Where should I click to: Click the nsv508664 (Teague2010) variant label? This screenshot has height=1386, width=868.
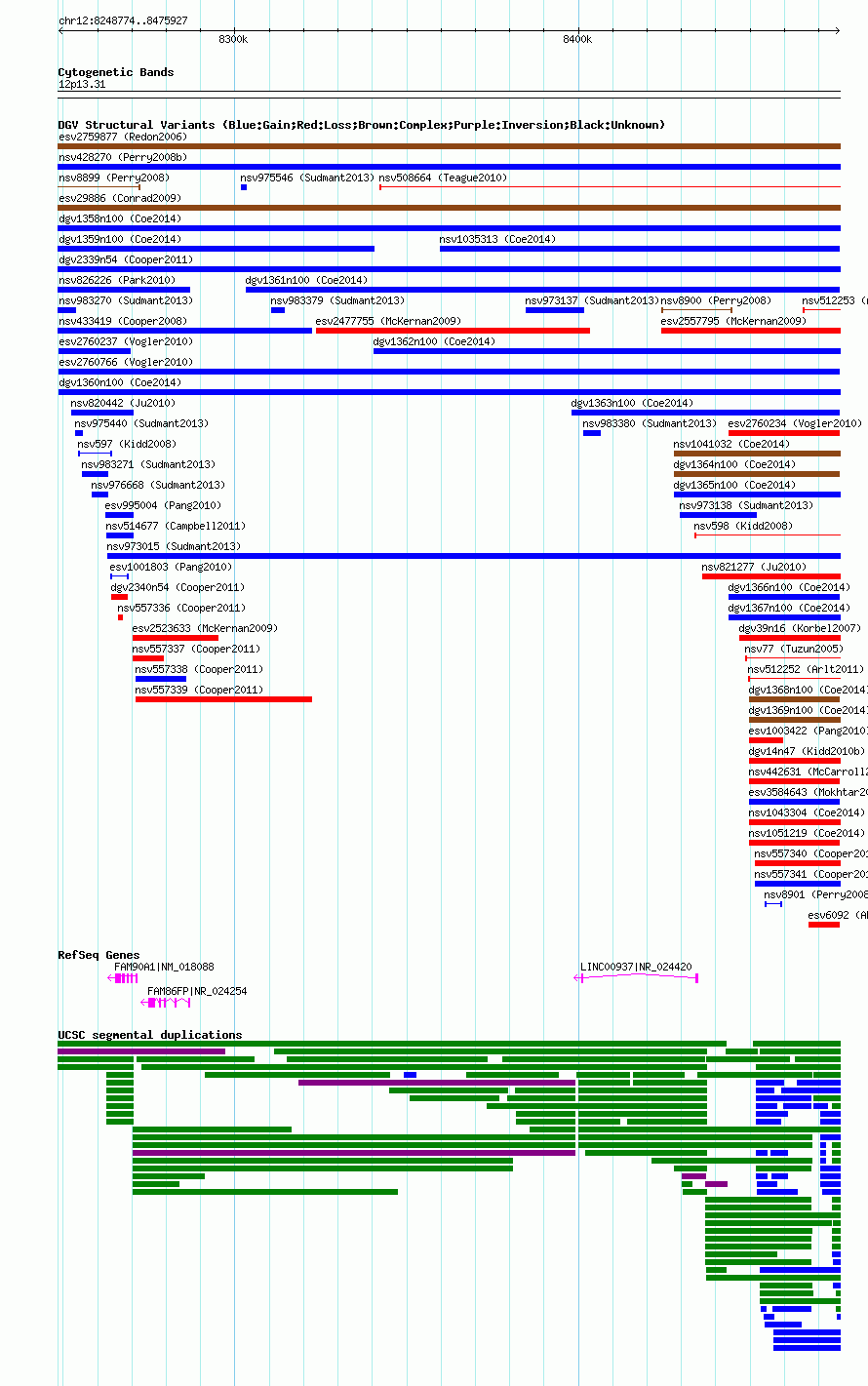[443, 178]
